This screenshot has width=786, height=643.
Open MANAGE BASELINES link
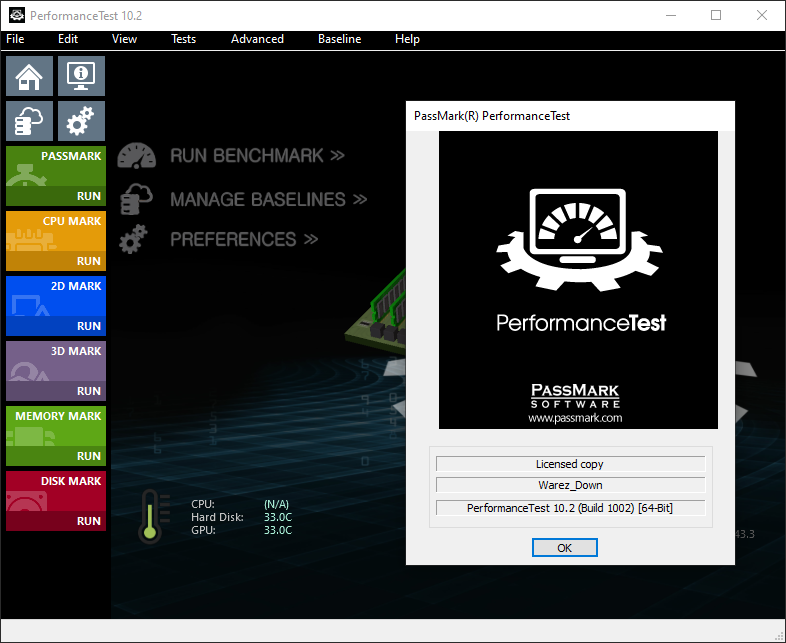tap(269, 199)
